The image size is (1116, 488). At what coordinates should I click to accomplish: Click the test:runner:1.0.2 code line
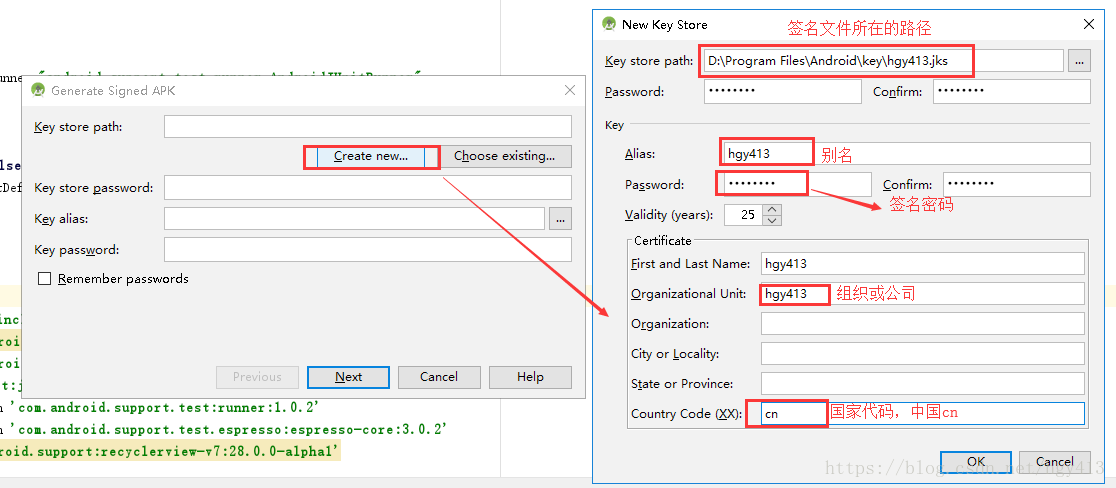[160, 408]
